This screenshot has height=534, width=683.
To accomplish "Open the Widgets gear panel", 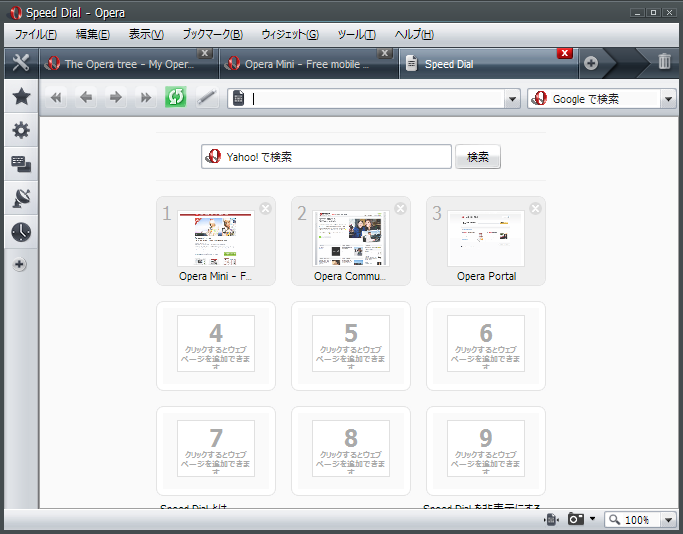I will pyautogui.click(x=21, y=130).
